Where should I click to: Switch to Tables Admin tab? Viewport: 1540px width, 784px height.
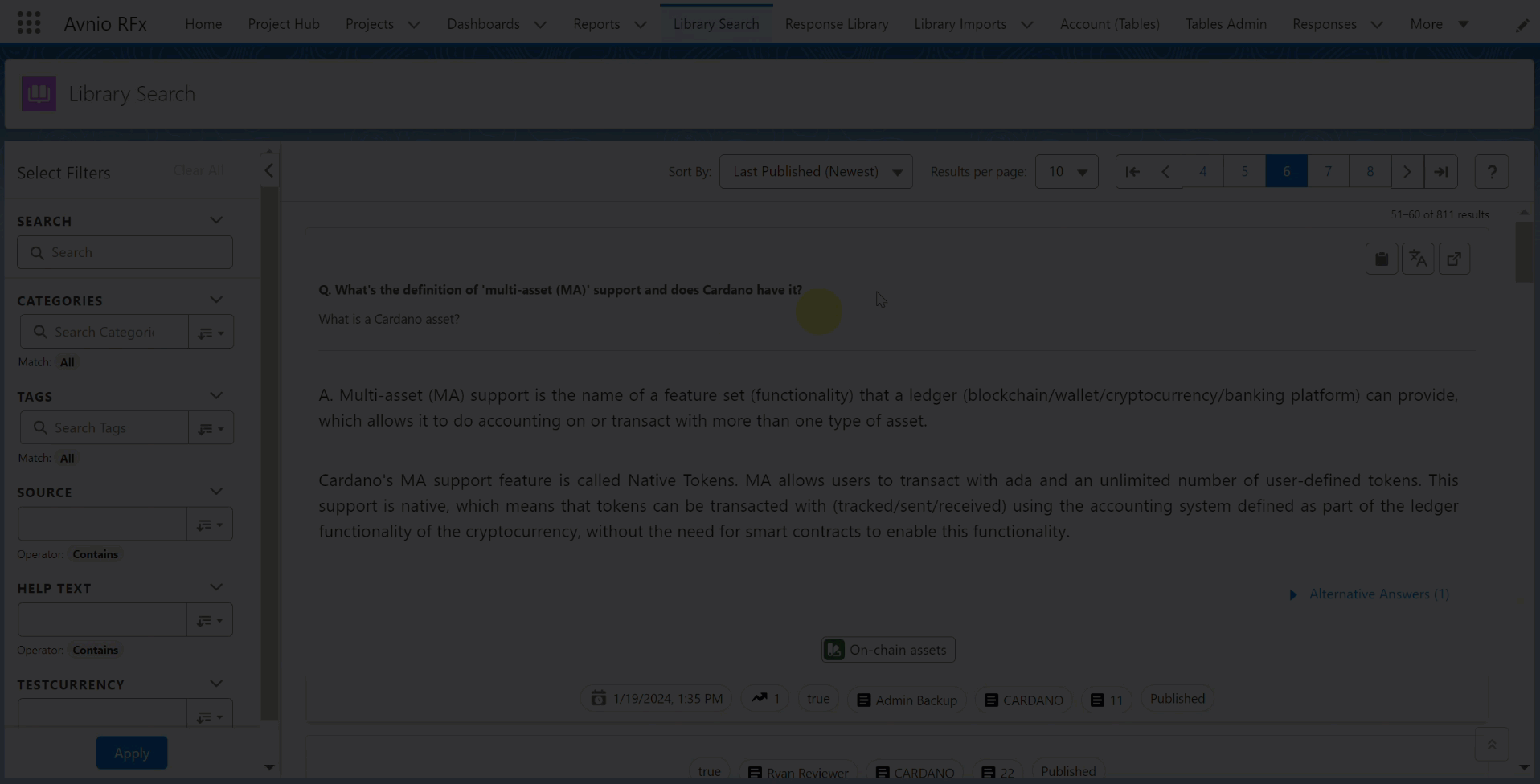tap(1226, 24)
